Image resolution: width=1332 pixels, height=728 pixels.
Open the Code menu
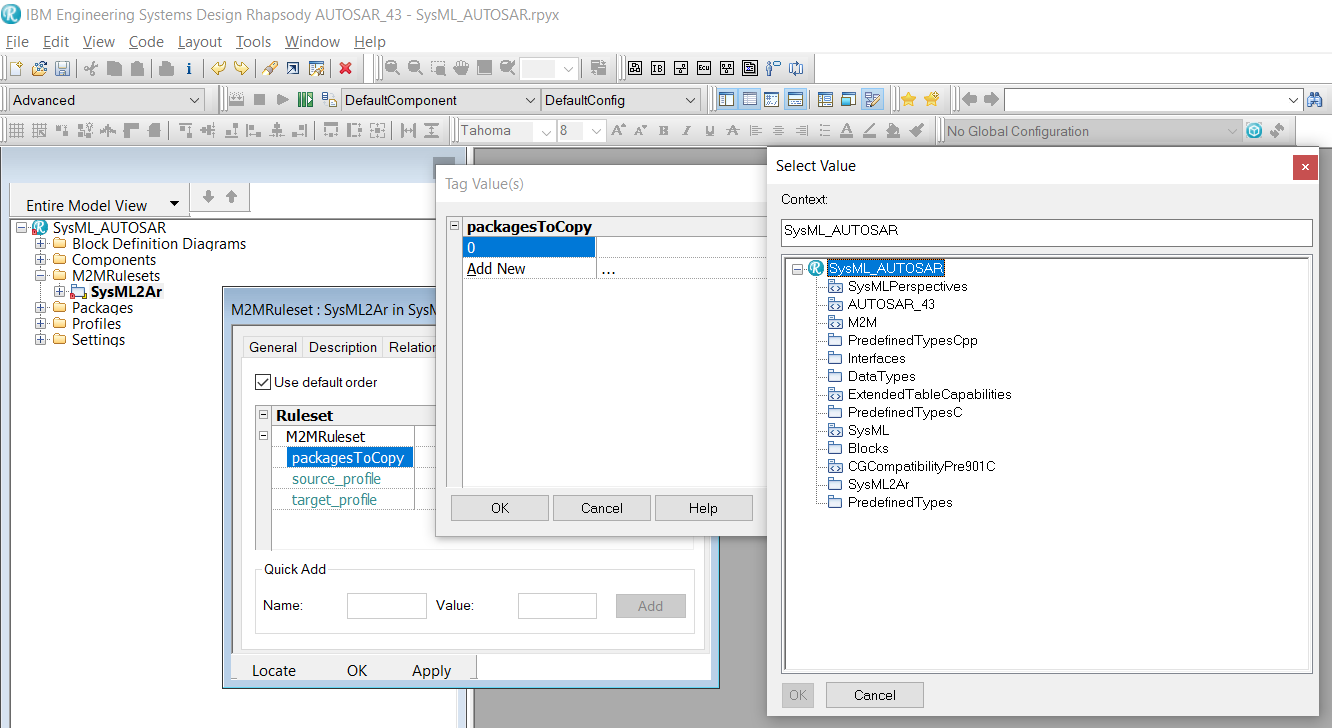(x=146, y=42)
